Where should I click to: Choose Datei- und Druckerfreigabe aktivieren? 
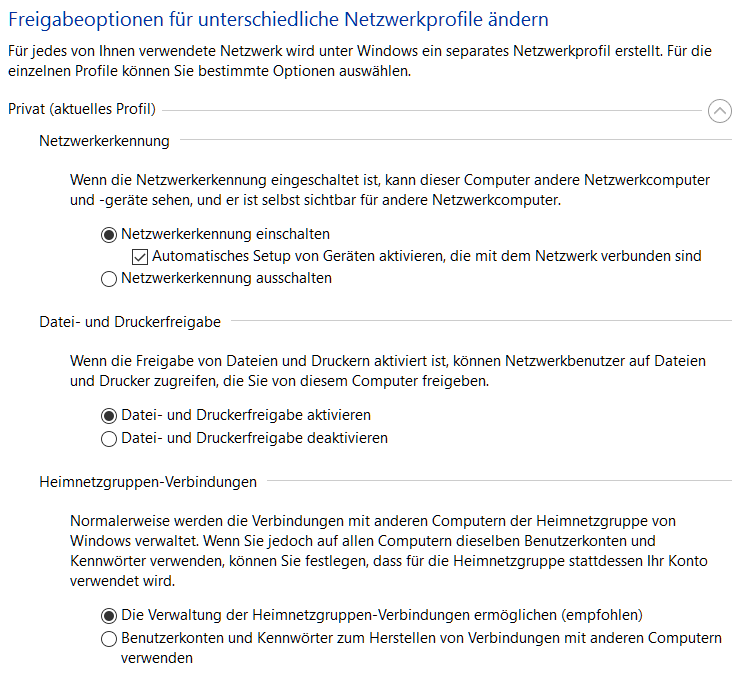point(109,416)
